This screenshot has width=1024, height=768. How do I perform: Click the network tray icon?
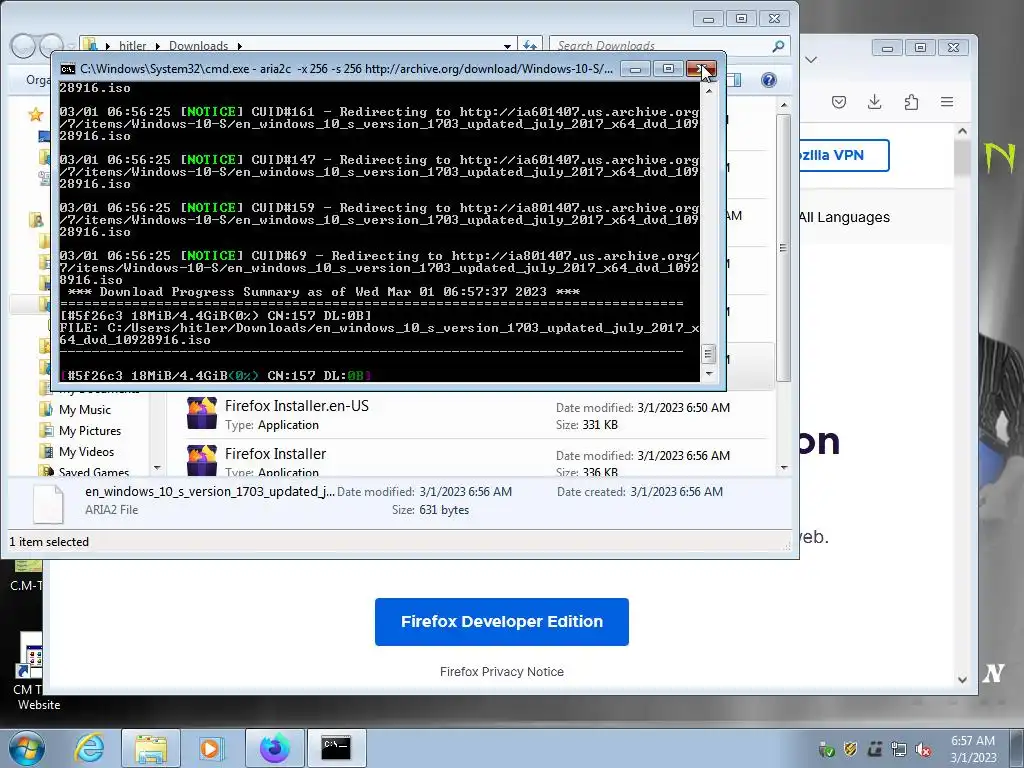[x=899, y=749]
